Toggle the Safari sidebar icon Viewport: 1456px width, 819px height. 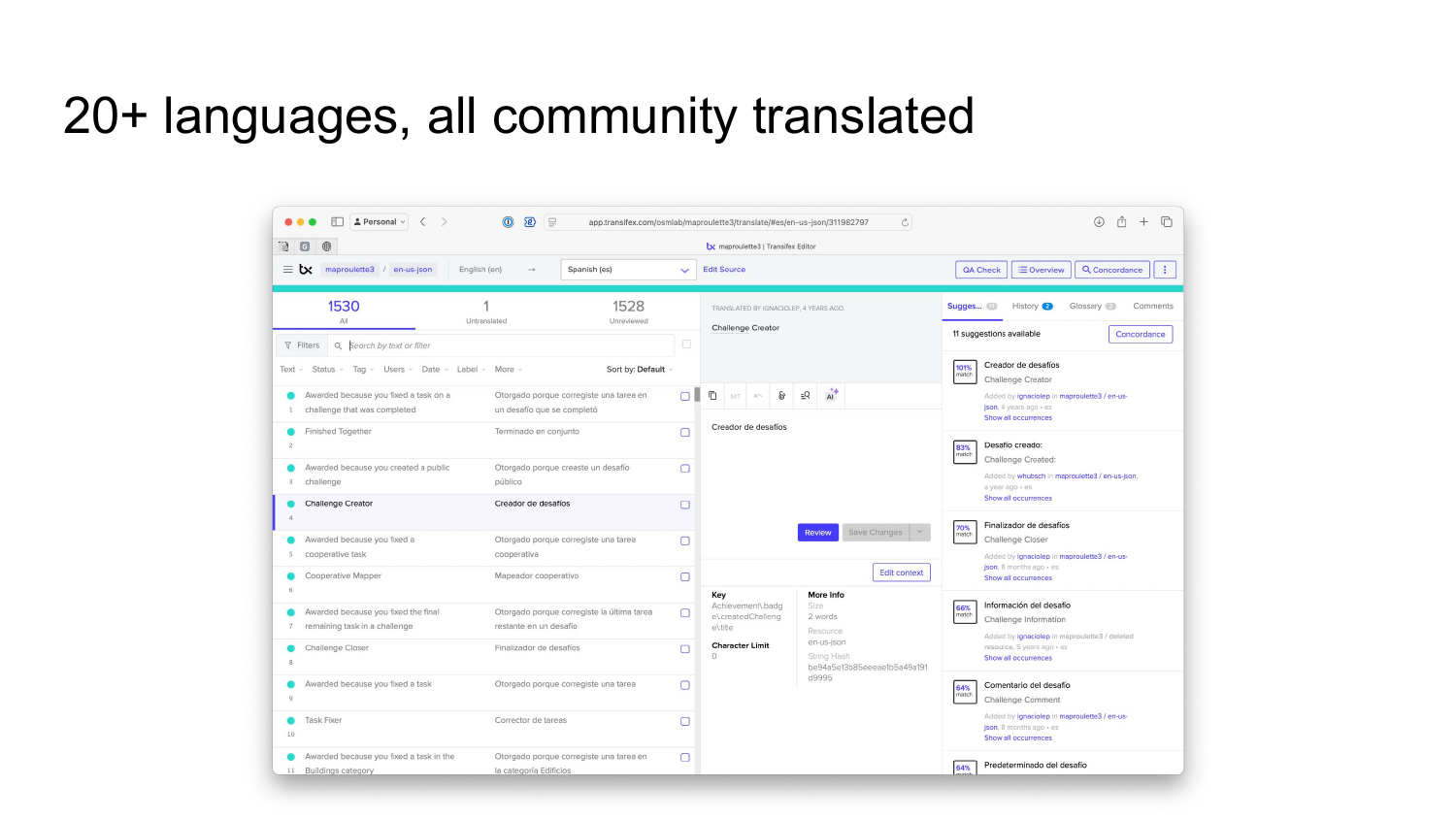coord(337,222)
